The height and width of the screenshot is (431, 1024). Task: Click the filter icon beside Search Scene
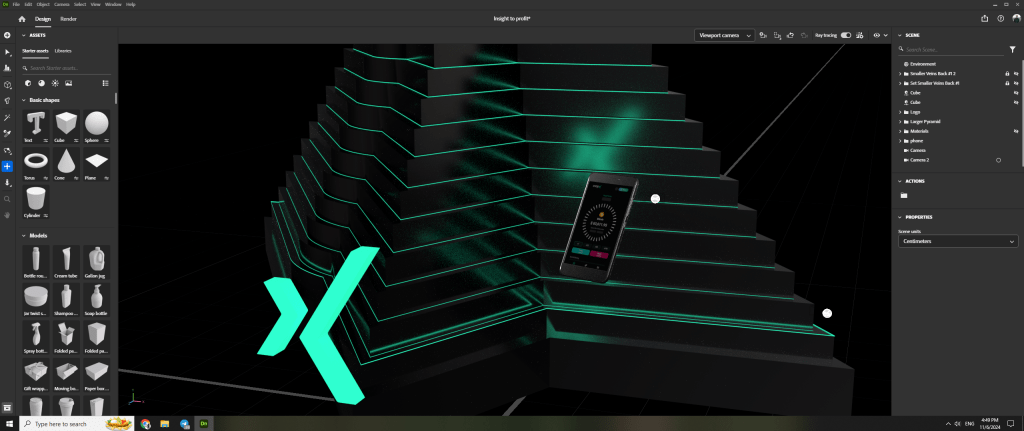(x=1011, y=48)
